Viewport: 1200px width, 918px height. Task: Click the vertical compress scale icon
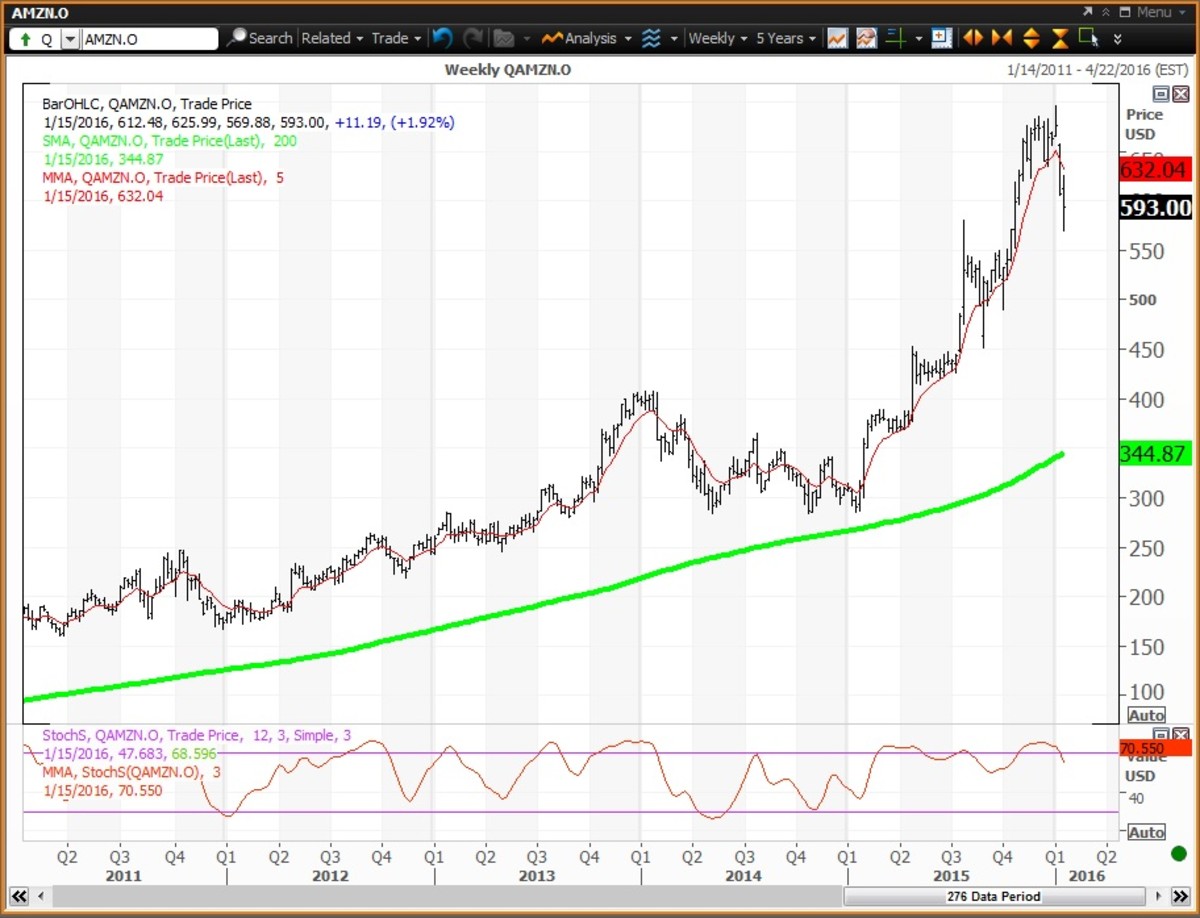[1058, 38]
